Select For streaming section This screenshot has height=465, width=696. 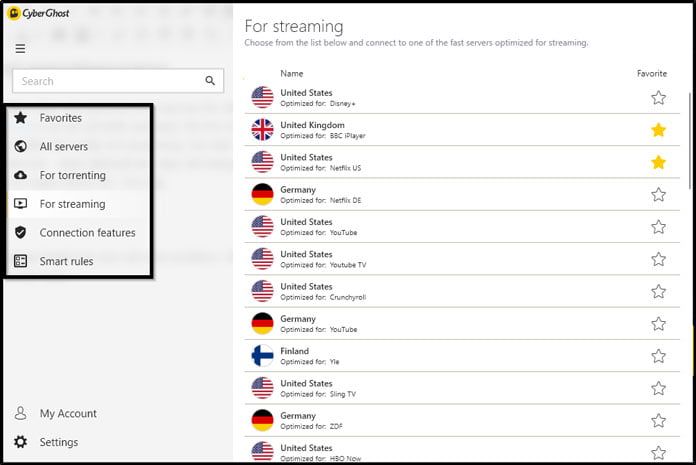[x=72, y=204]
